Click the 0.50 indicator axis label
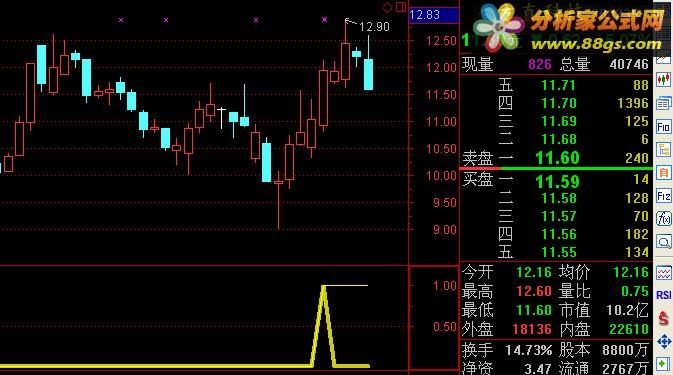 (445, 327)
